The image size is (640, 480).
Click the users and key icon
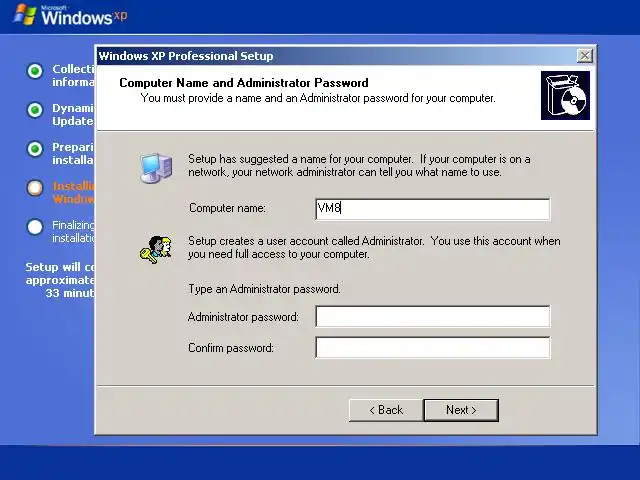[156, 249]
